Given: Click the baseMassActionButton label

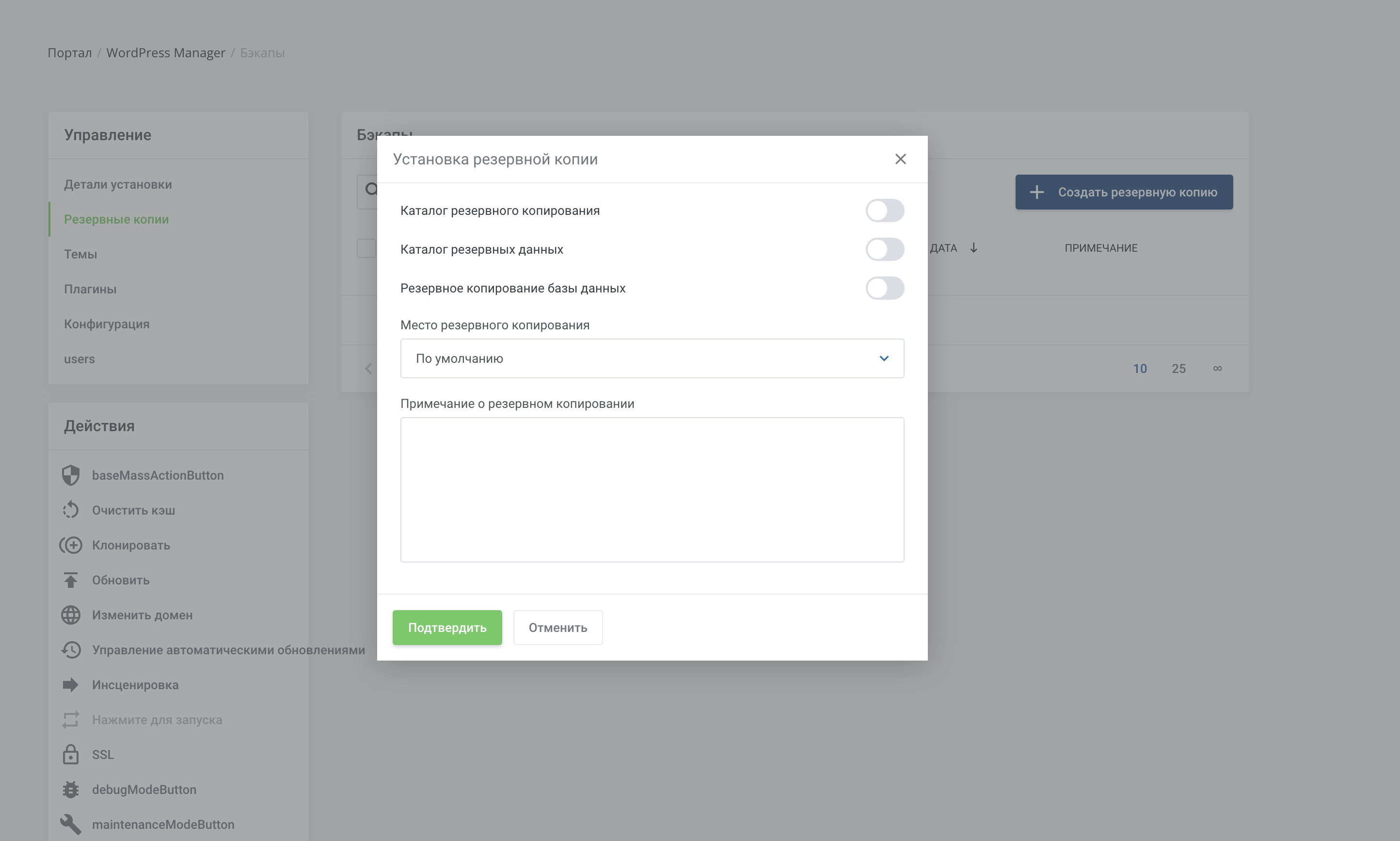Looking at the screenshot, I should [x=158, y=475].
